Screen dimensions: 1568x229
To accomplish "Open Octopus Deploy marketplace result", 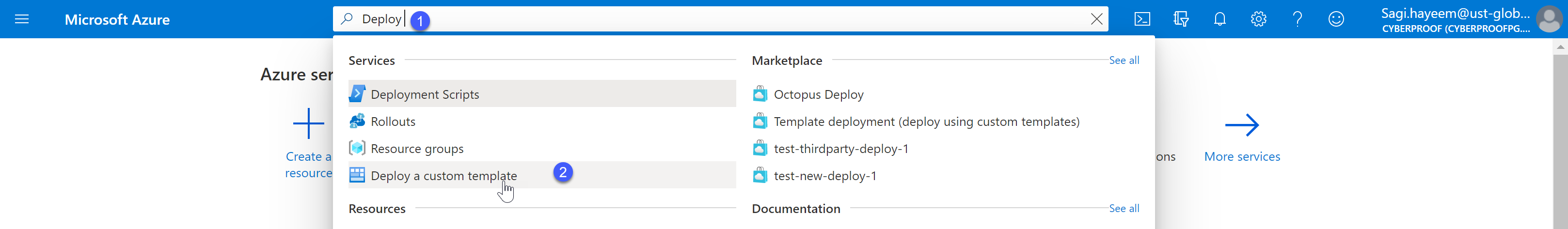I will click(x=818, y=94).
